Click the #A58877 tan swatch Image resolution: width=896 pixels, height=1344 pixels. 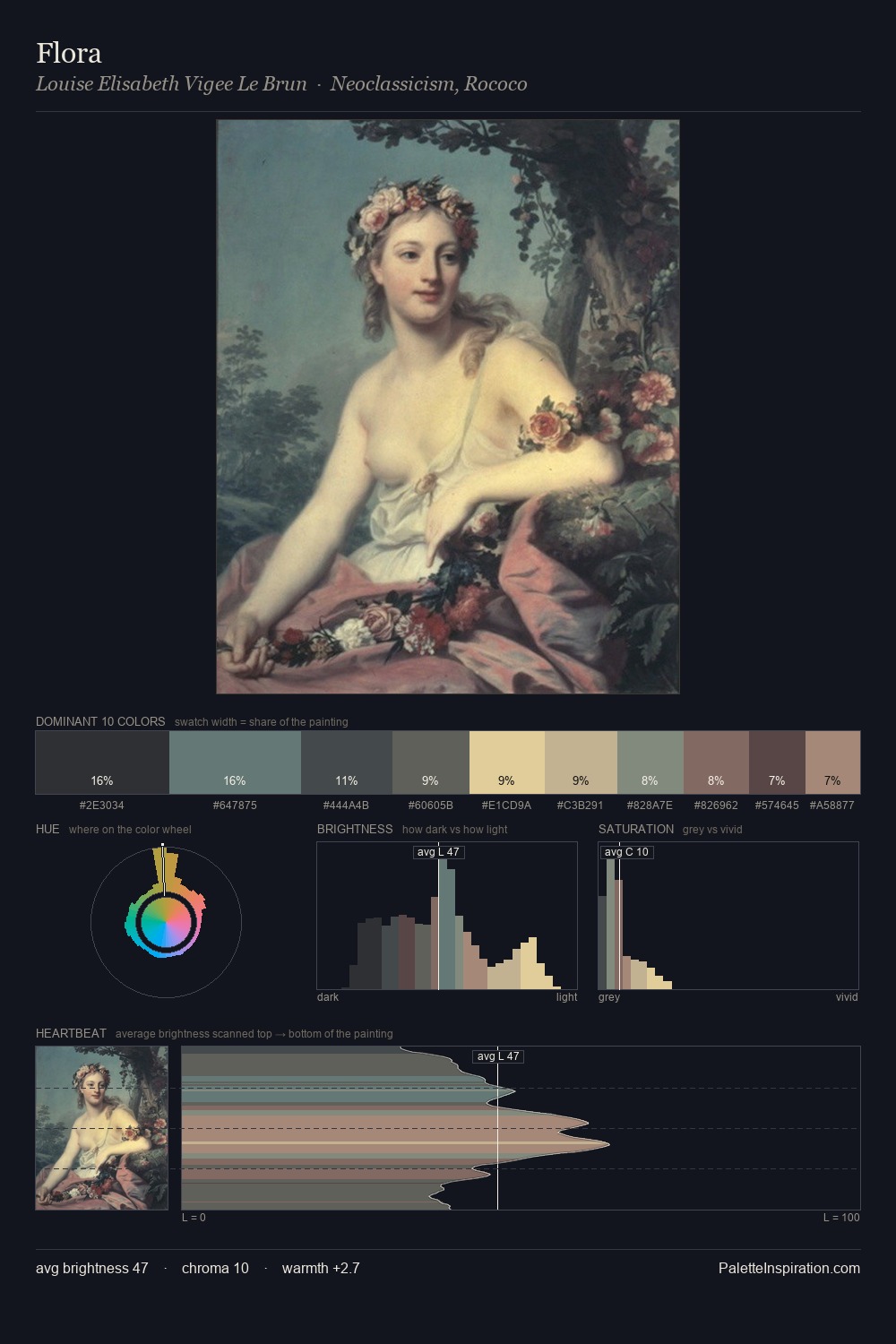pos(832,762)
